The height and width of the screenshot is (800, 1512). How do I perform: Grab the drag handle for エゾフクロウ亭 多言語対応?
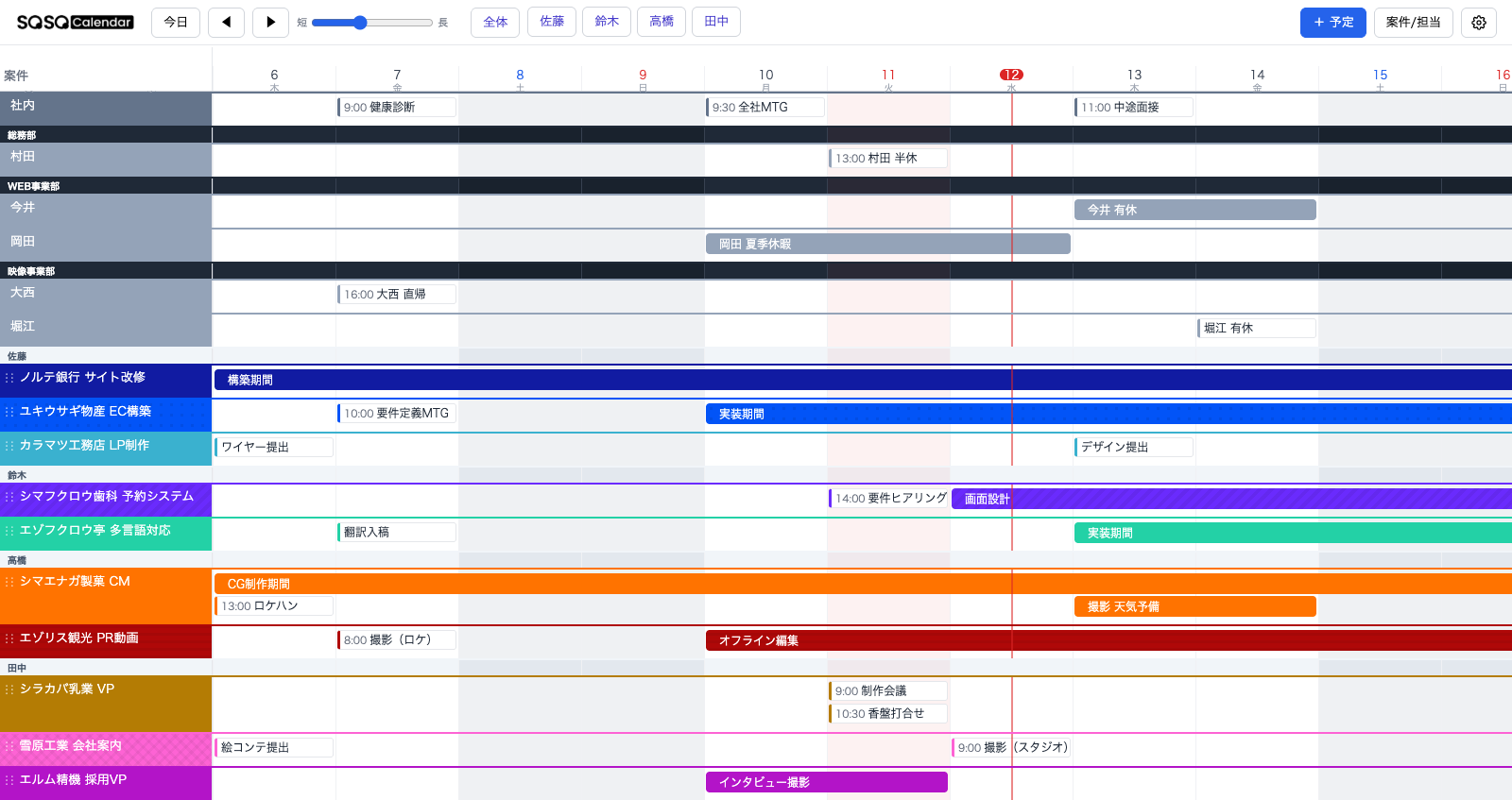click(9, 531)
